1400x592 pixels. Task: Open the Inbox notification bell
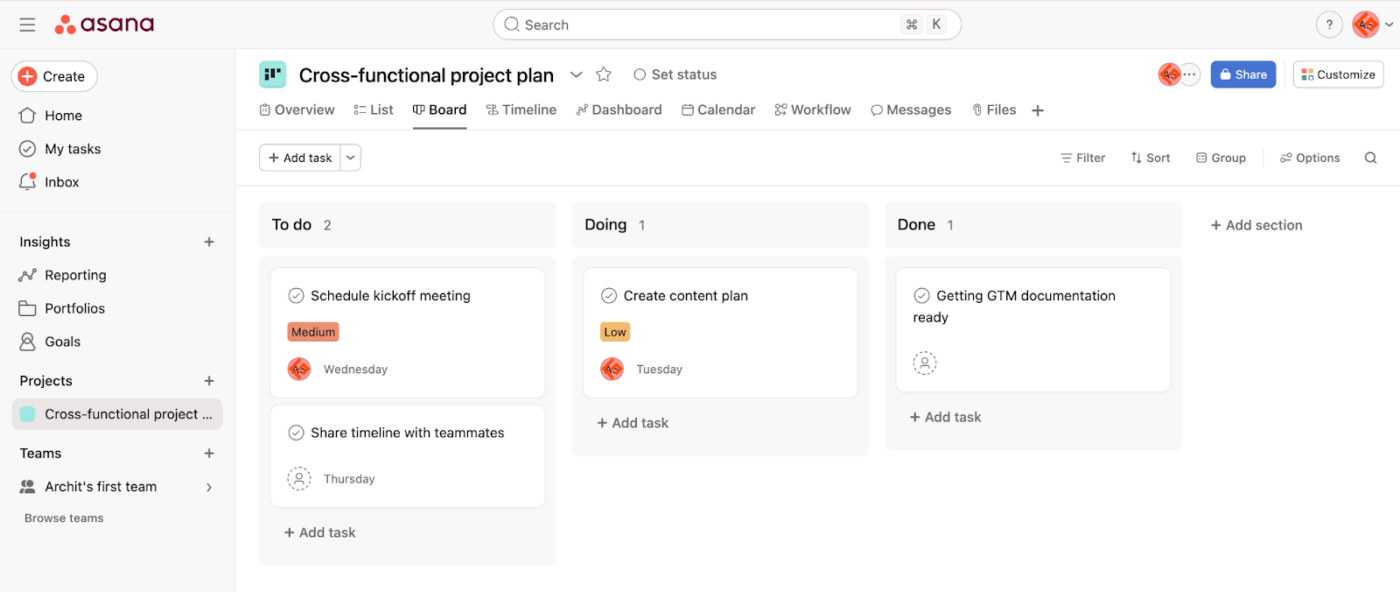coord(27,181)
